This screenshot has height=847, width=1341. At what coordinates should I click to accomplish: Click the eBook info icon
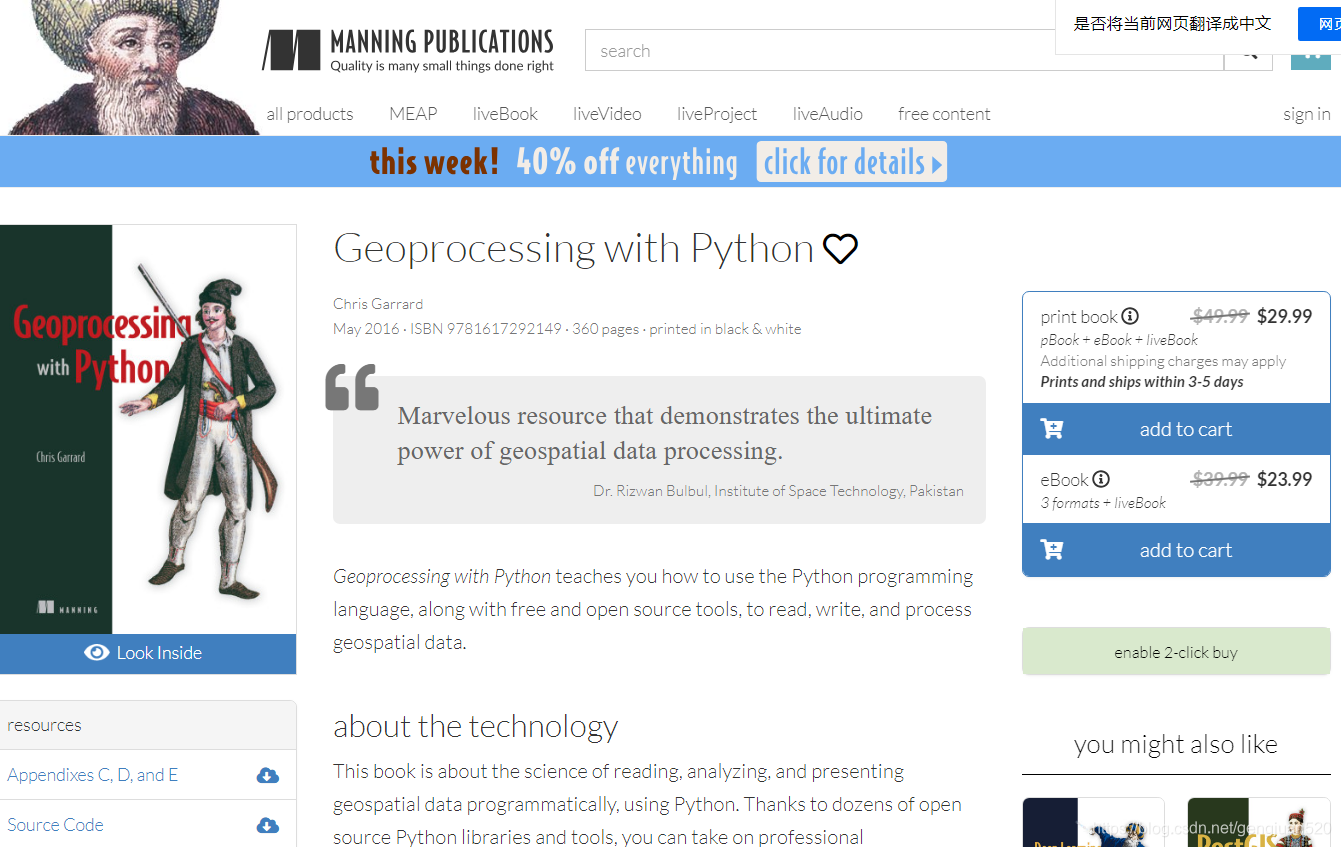1101,479
